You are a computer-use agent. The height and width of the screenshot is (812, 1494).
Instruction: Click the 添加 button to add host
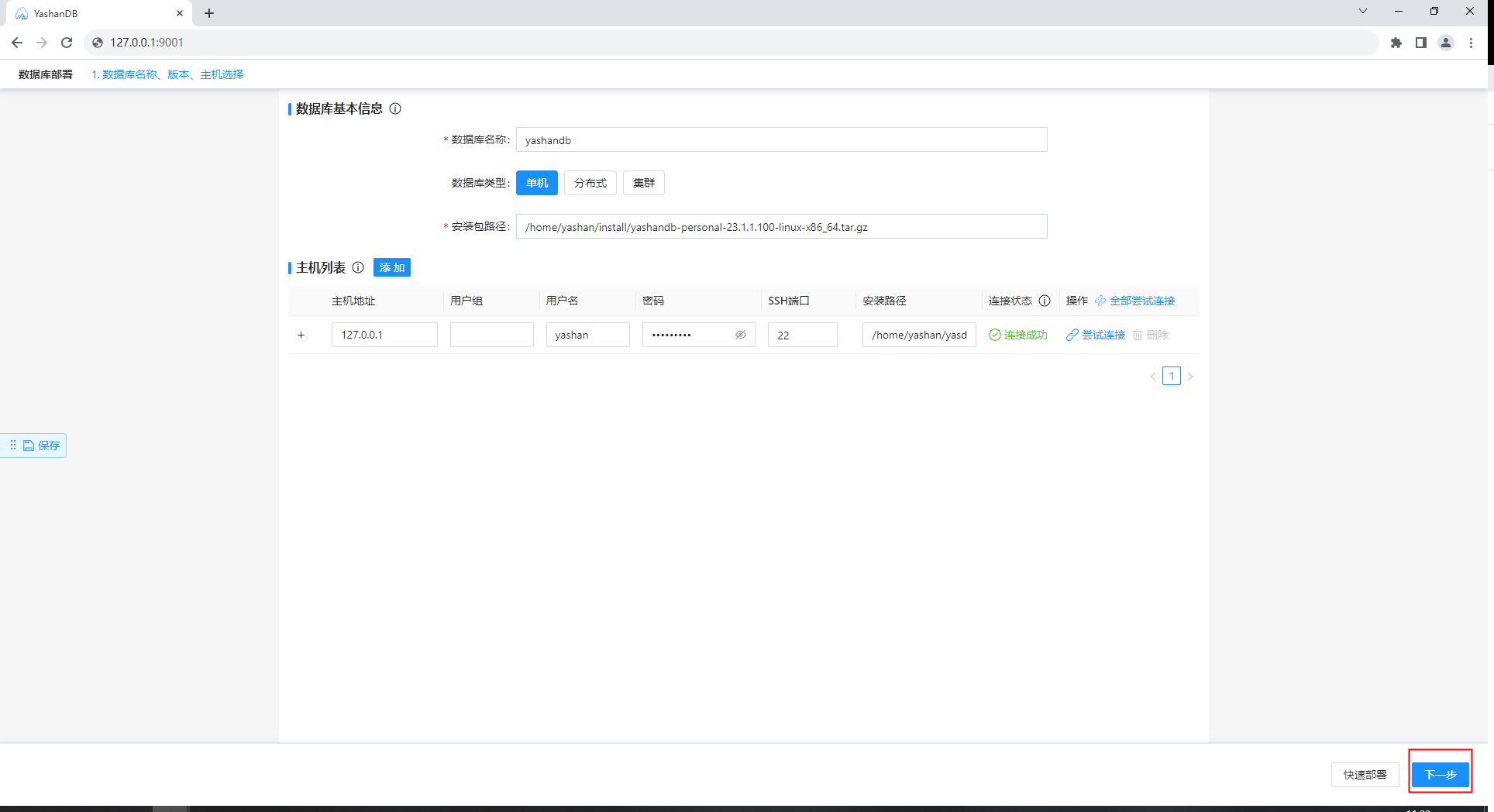392,267
